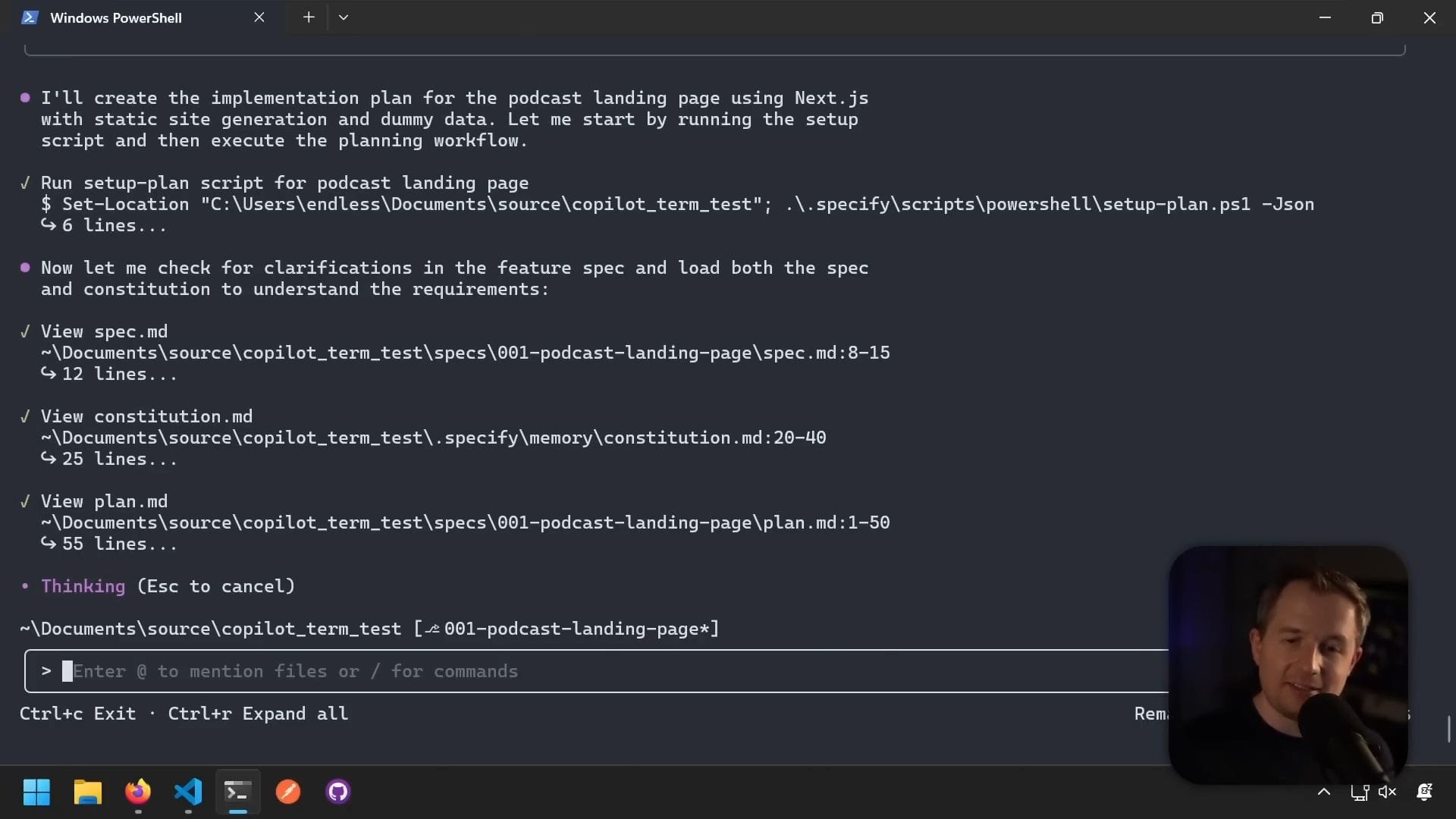The width and height of the screenshot is (1456, 819).
Task: Click the Windows Start button
Action: (x=36, y=792)
